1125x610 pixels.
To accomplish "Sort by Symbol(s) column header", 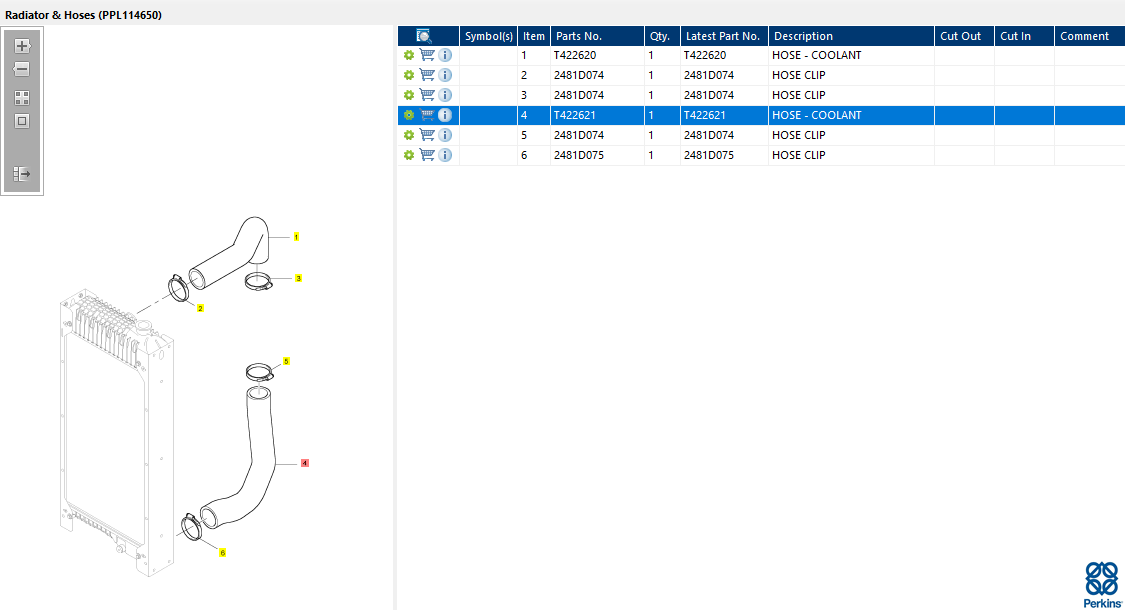I will click(489, 36).
